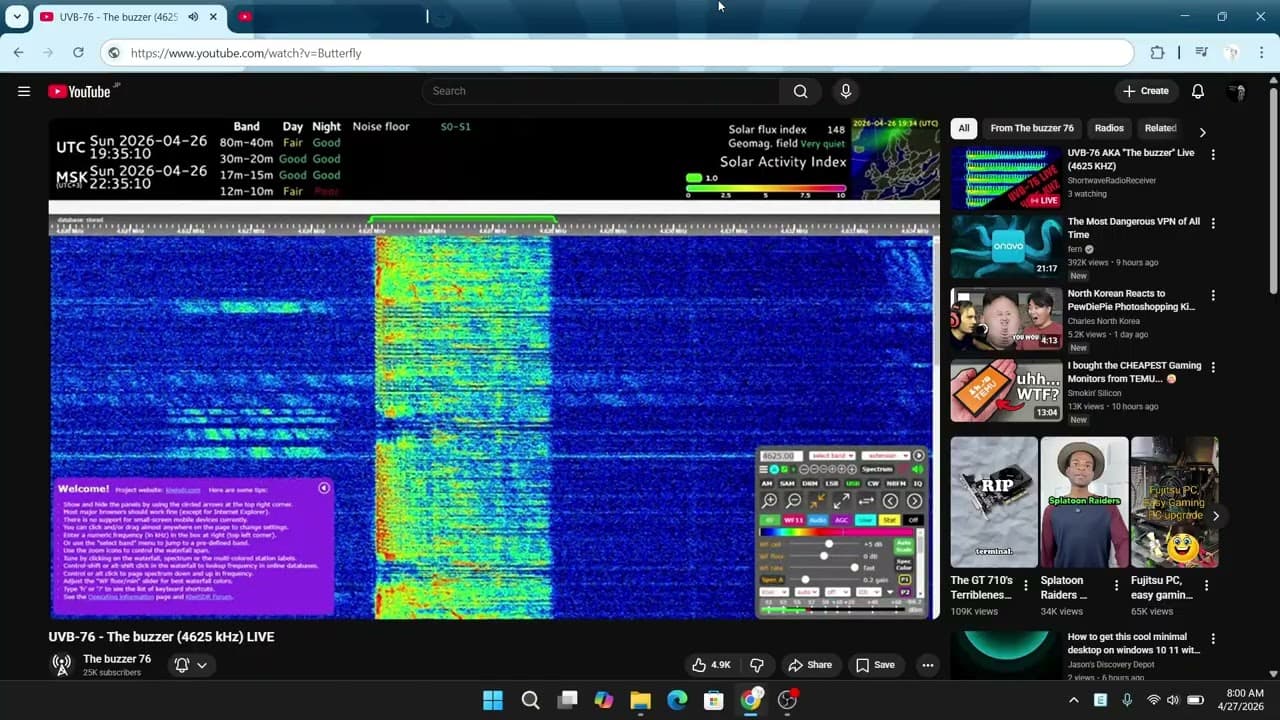This screenshot has height=720, width=1280.
Task: Open the browser extensions puzzle icon
Action: point(1157,53)
